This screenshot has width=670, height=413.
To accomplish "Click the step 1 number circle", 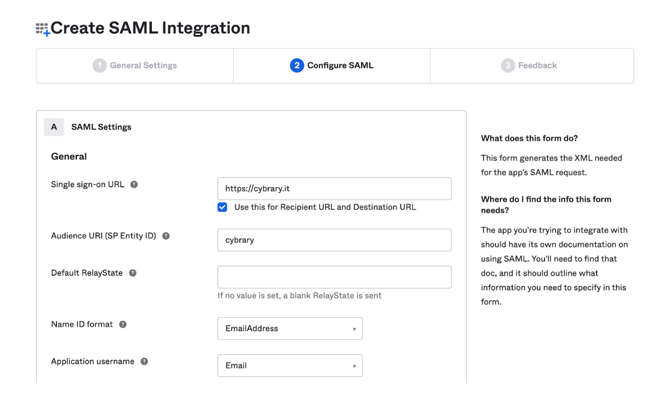I will [99, 66].
